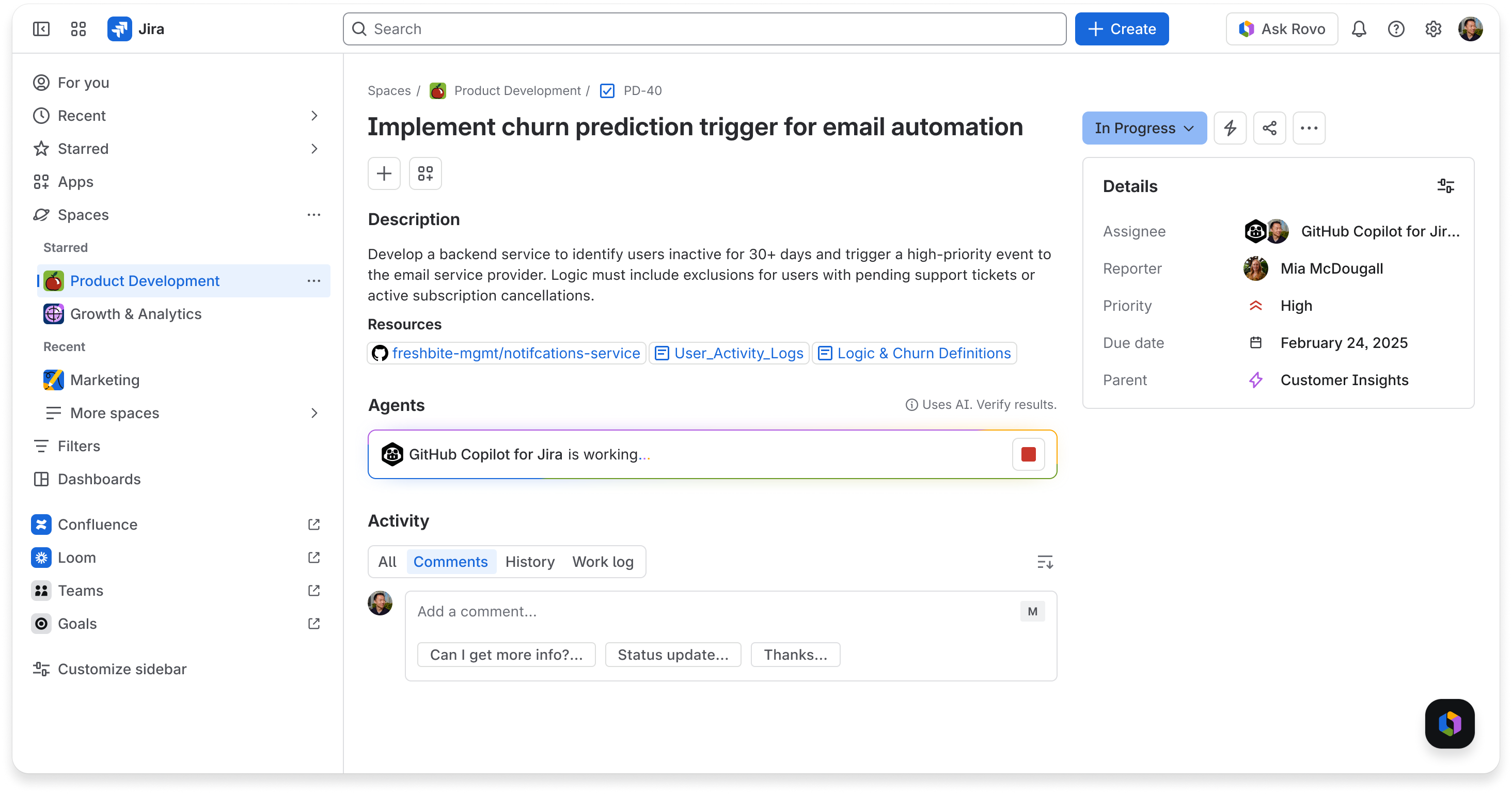Click reporter Mia McDougall

tap(1313, 269)
